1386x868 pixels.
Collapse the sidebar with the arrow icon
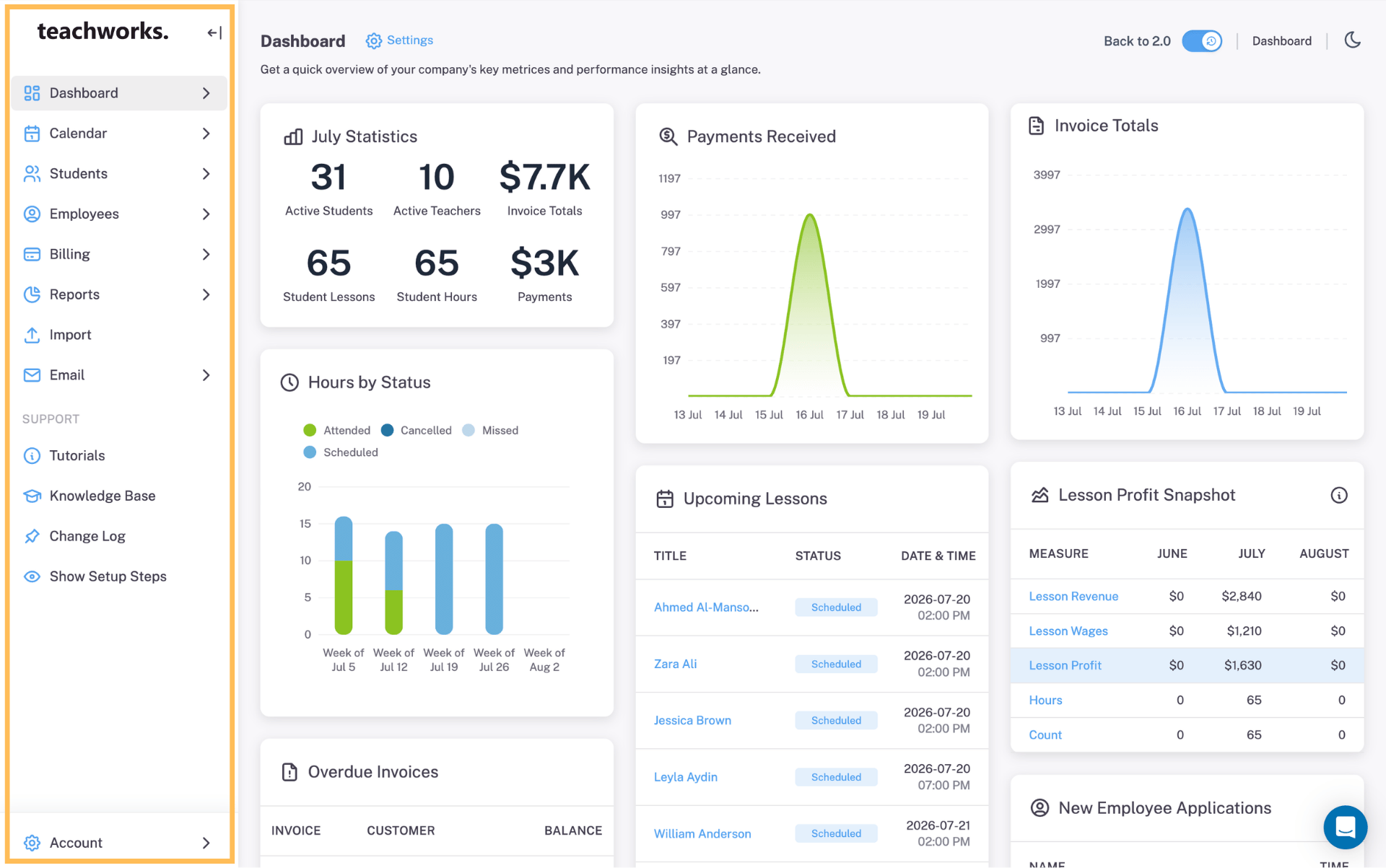(x=214, y=32)
